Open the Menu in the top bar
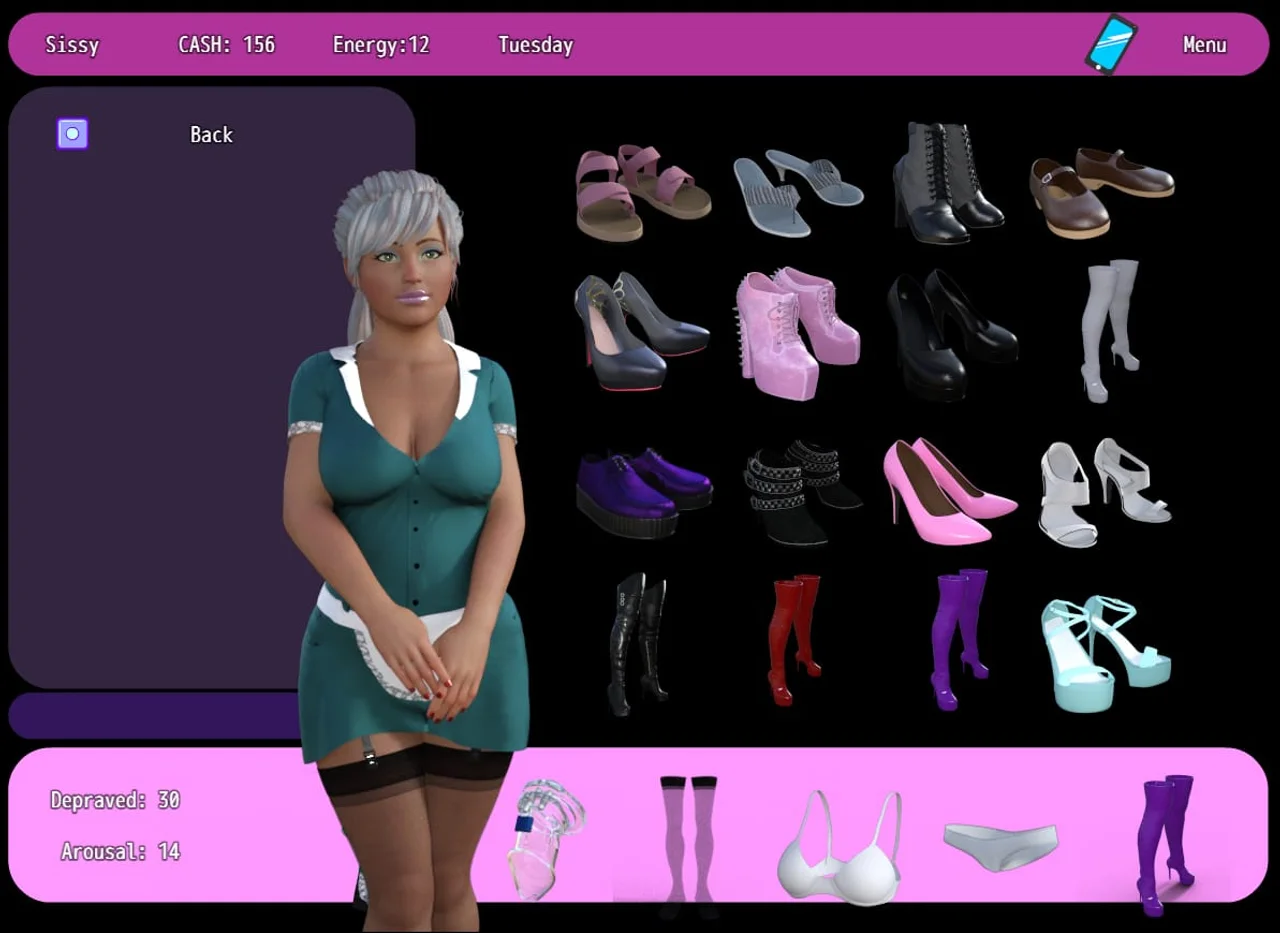The height and width of the screenshot is (933, 1280). (x=1204, y=45)
